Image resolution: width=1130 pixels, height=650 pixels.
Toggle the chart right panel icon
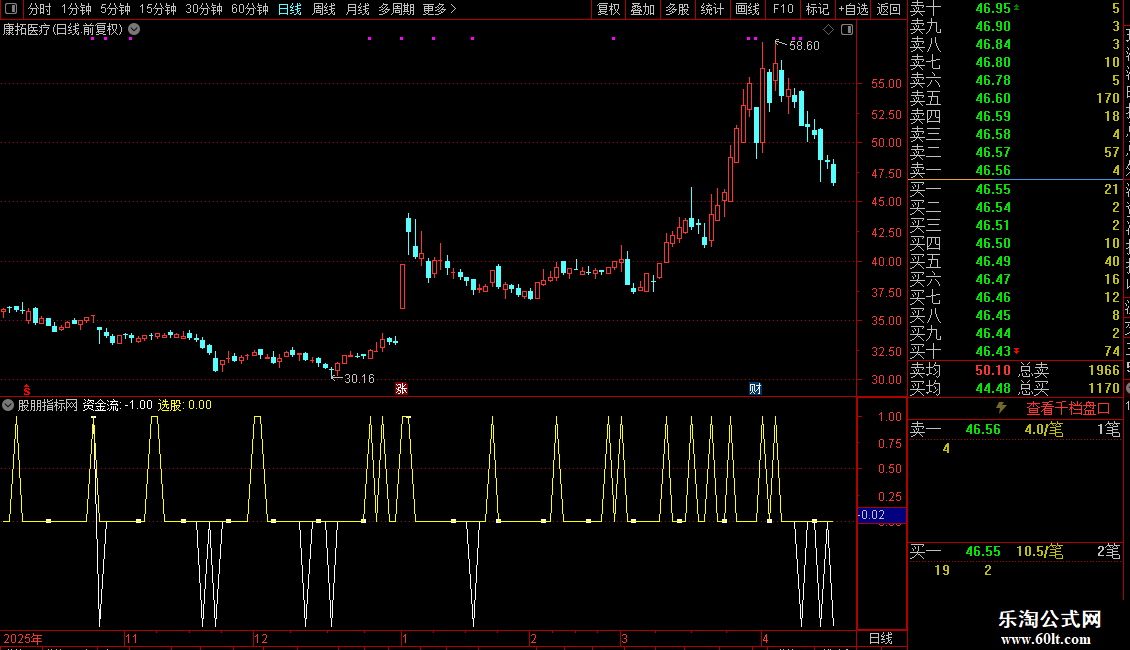tap(847, 30)
